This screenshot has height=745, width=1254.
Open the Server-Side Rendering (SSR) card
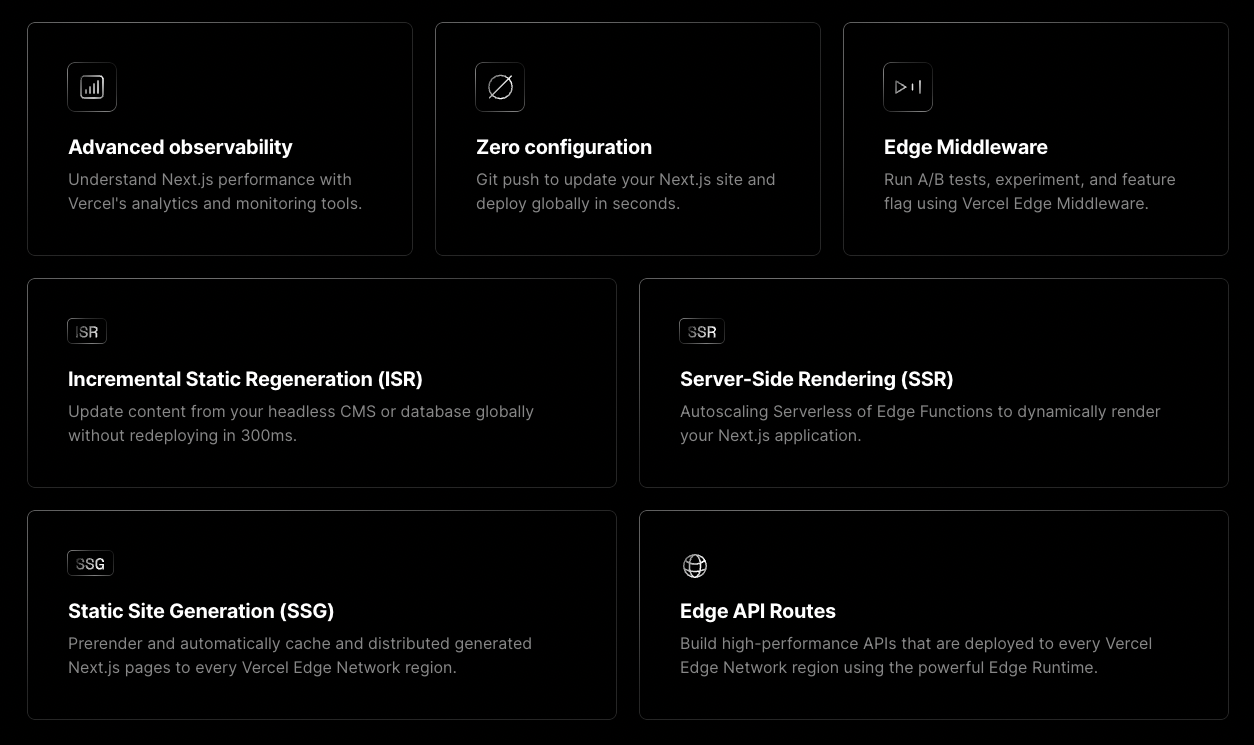[x=933, y=383]
